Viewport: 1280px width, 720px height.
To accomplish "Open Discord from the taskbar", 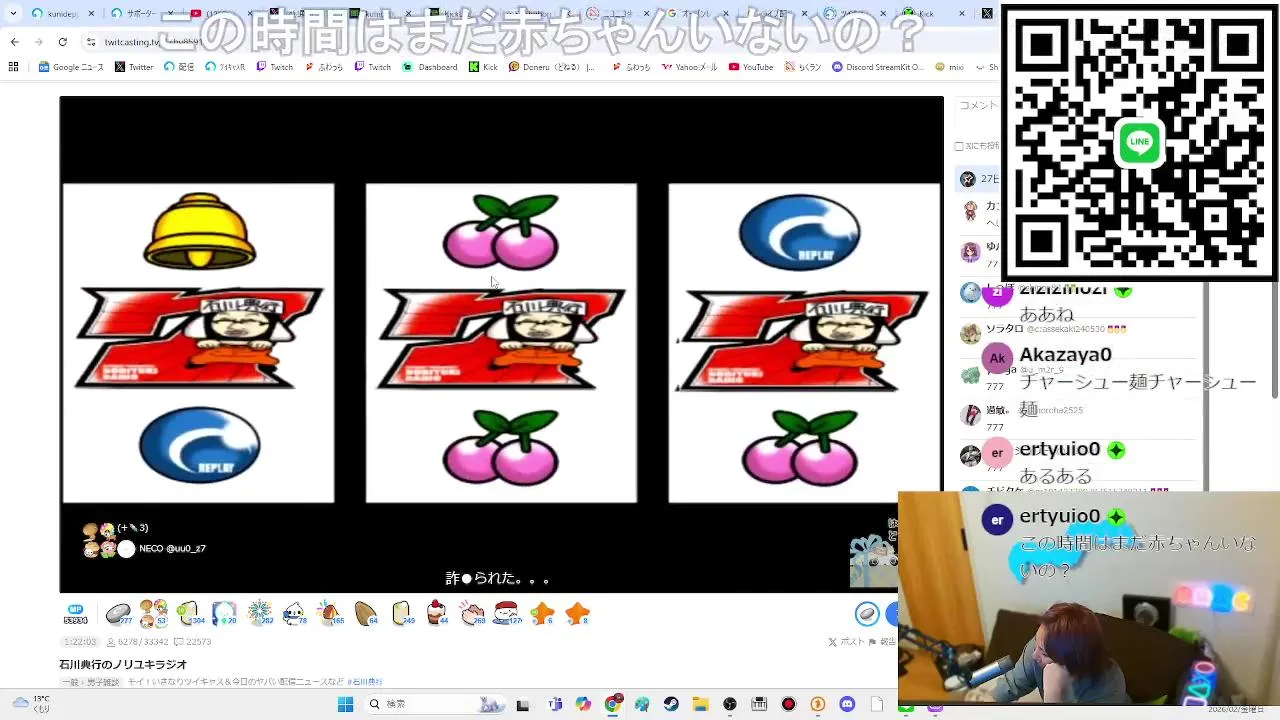I will coord(847,704).
